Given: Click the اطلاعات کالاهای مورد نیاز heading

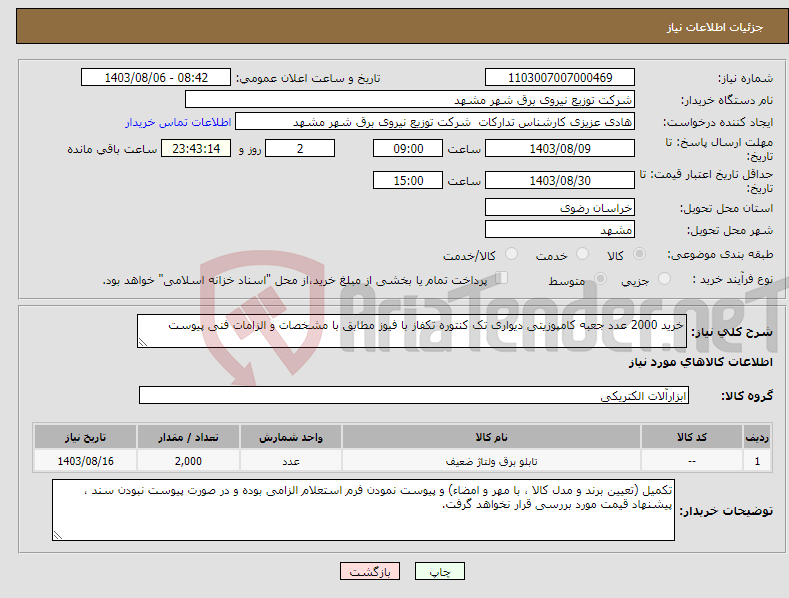Looking at the screenshot, I should 700,362.
